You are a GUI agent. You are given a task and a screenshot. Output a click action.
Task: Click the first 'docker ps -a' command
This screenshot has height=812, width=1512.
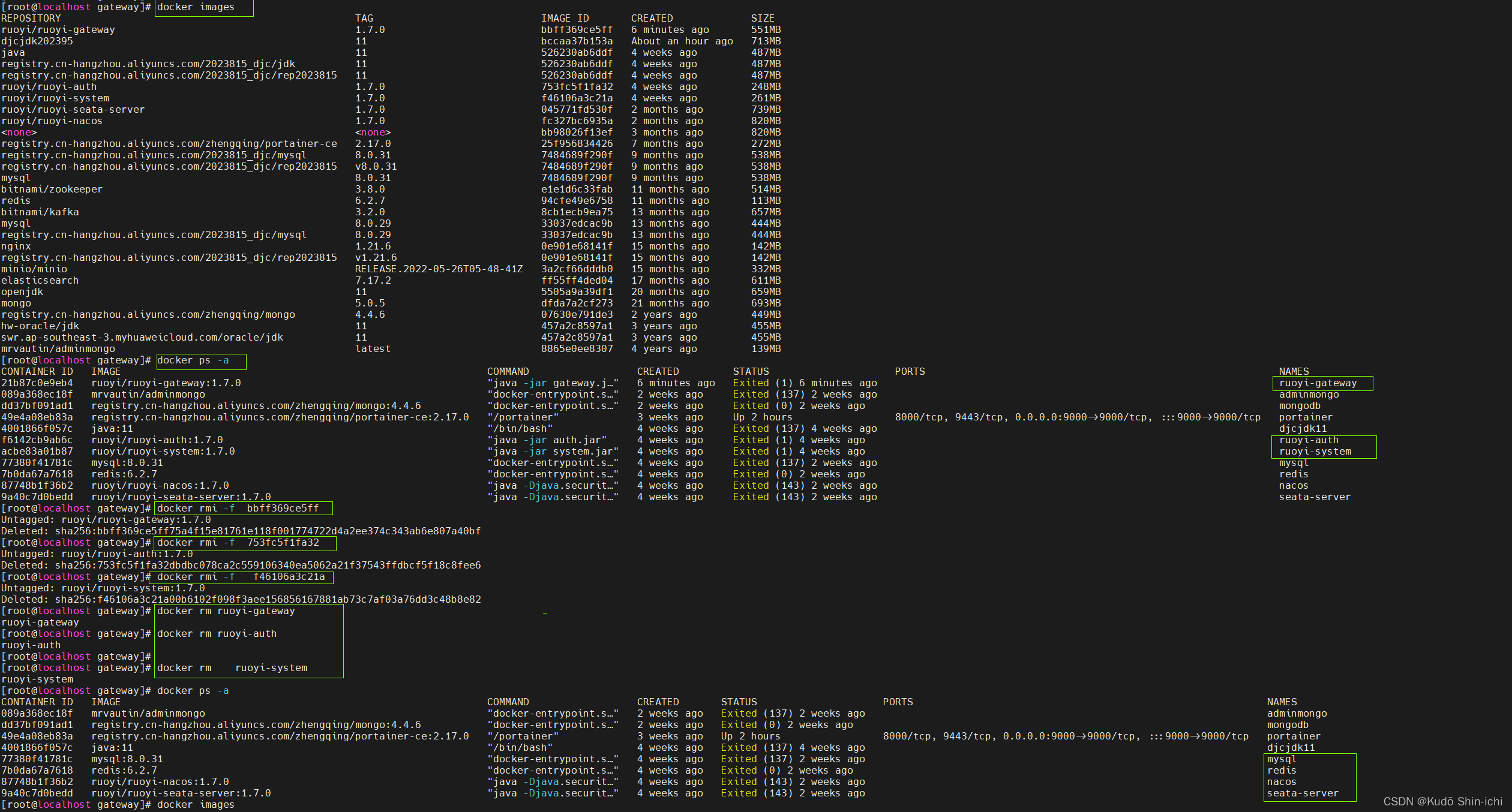[193, 360]
